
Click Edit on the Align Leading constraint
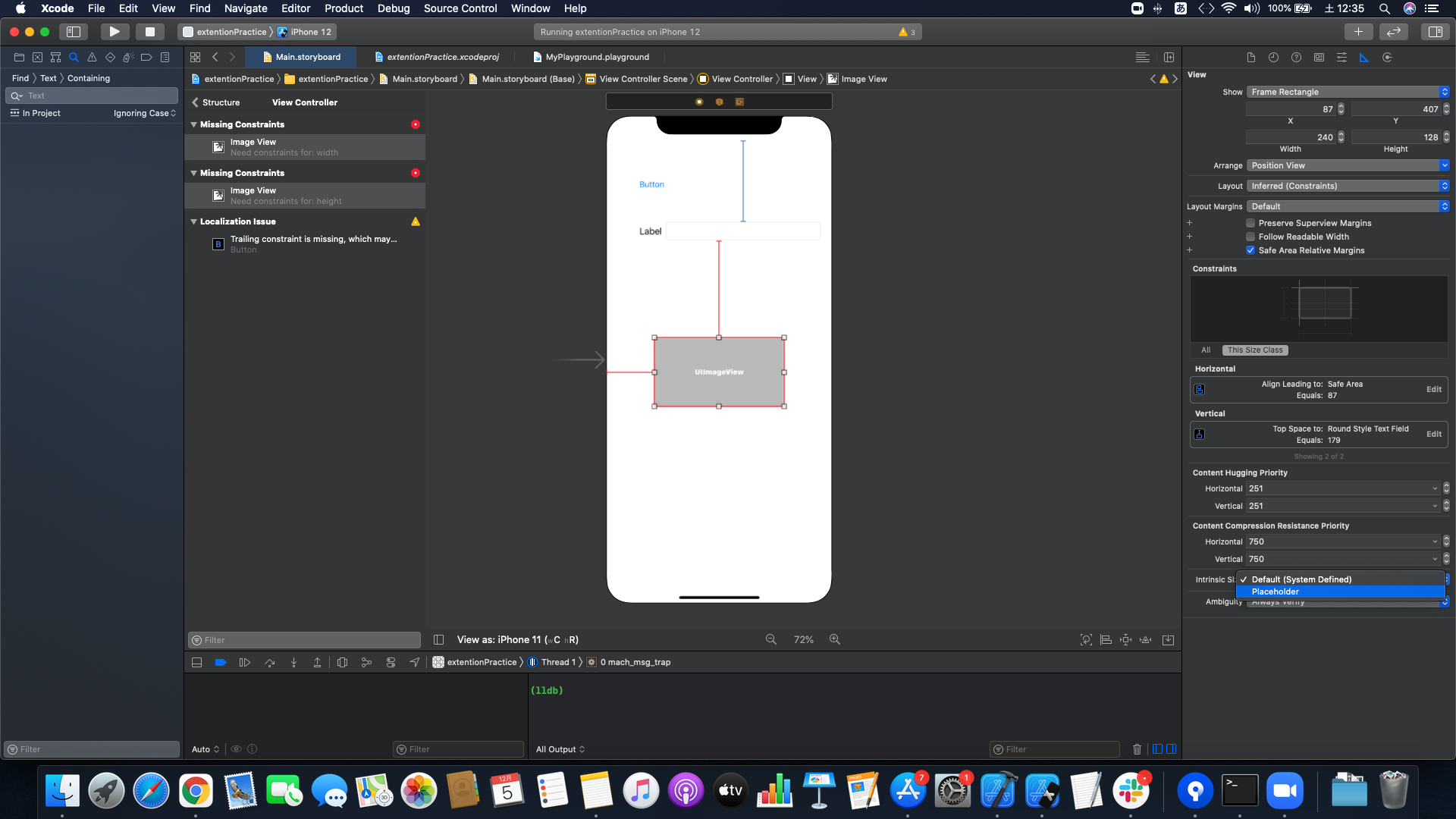1433,389
